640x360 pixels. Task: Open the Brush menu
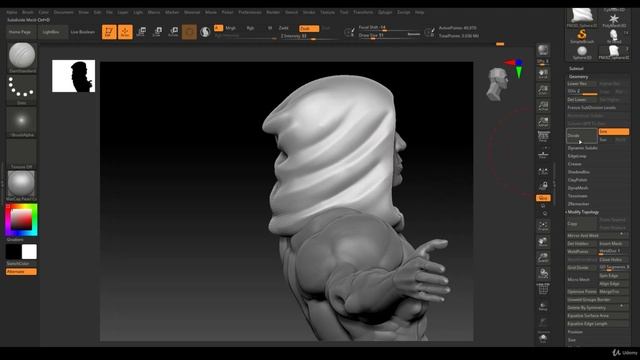[x=28, y=12]
